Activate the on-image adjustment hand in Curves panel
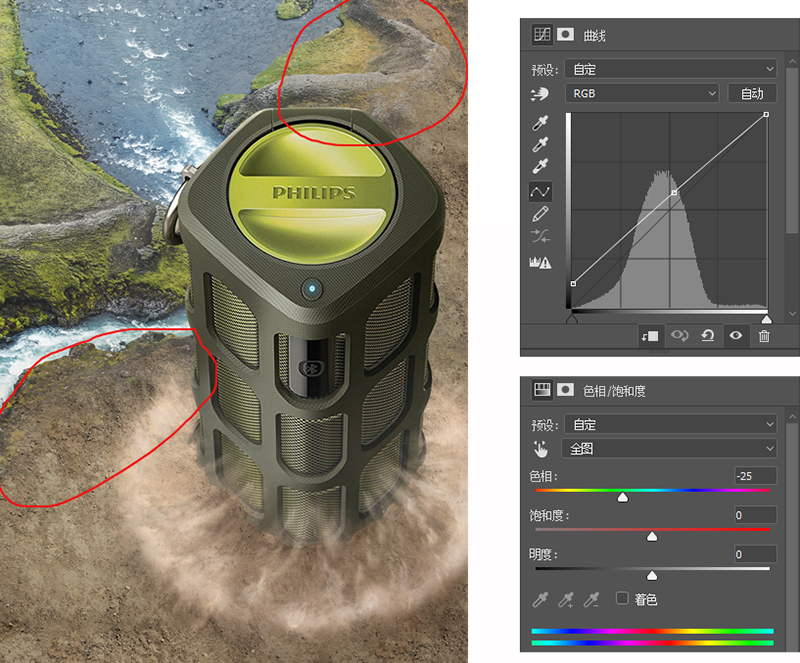 [x=540, y=94]
